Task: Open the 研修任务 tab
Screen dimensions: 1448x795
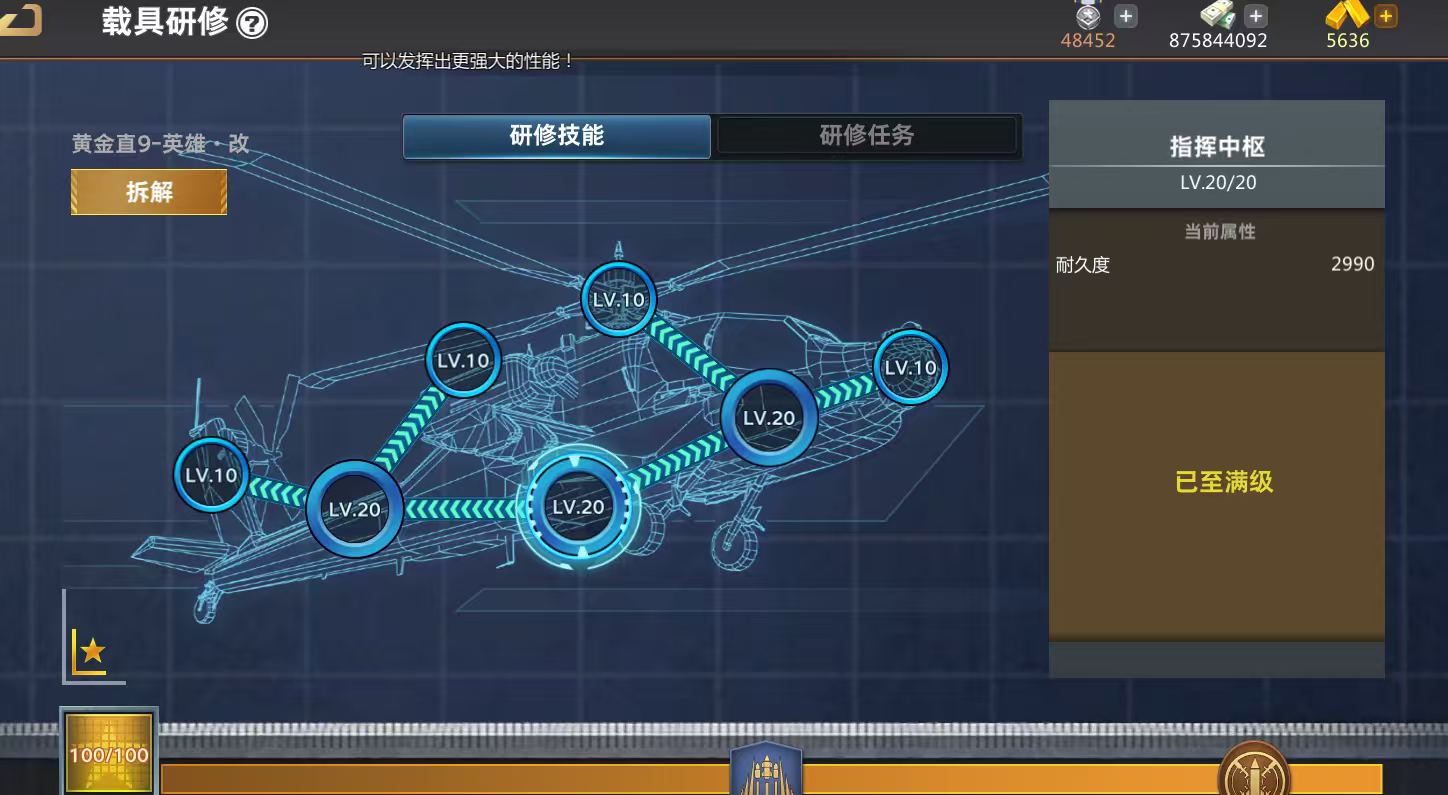Action: tap(866, 136)
